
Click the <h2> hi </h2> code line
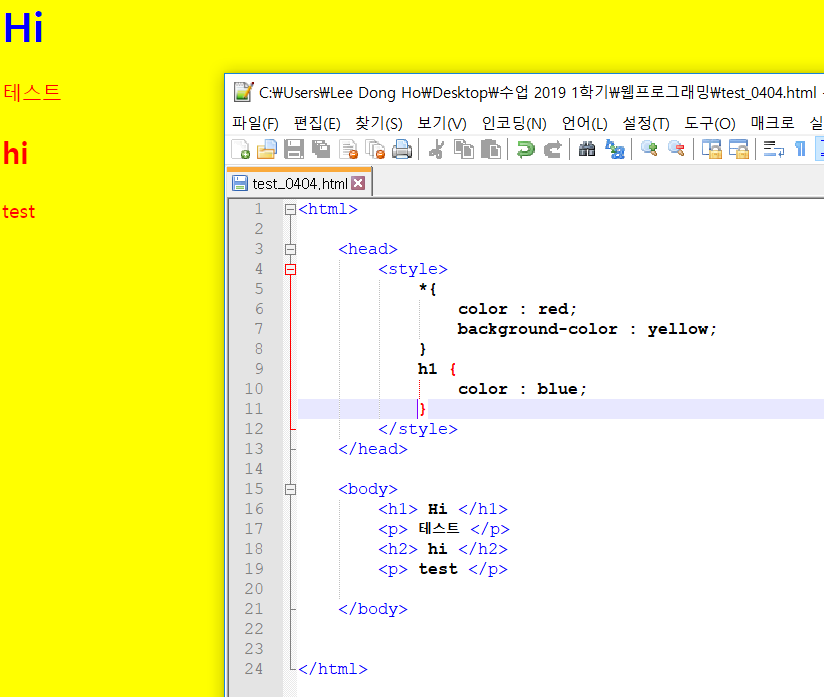pos(443,549)
